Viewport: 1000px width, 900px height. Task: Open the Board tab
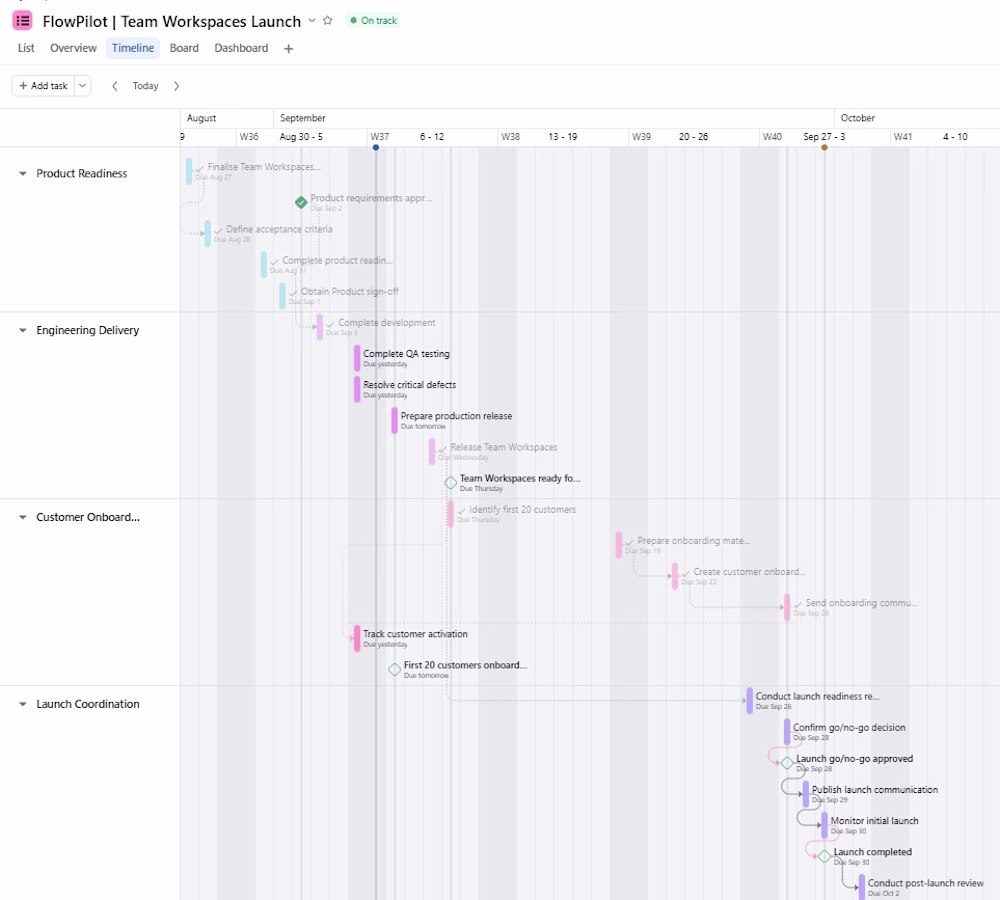pos(184,48)
